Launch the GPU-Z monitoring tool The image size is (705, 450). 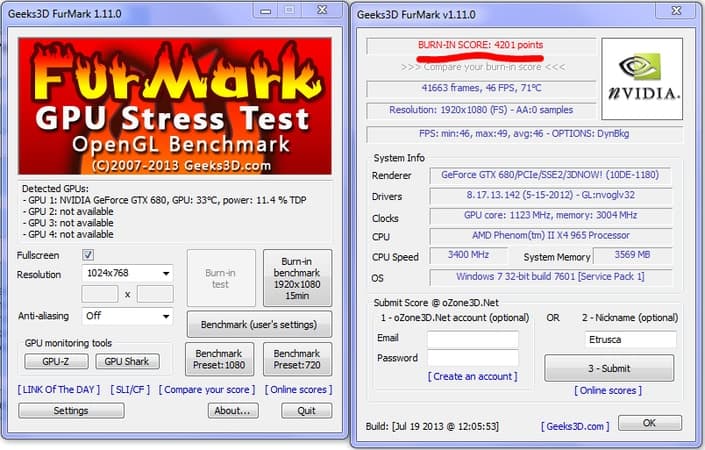[x=56, y=361]
